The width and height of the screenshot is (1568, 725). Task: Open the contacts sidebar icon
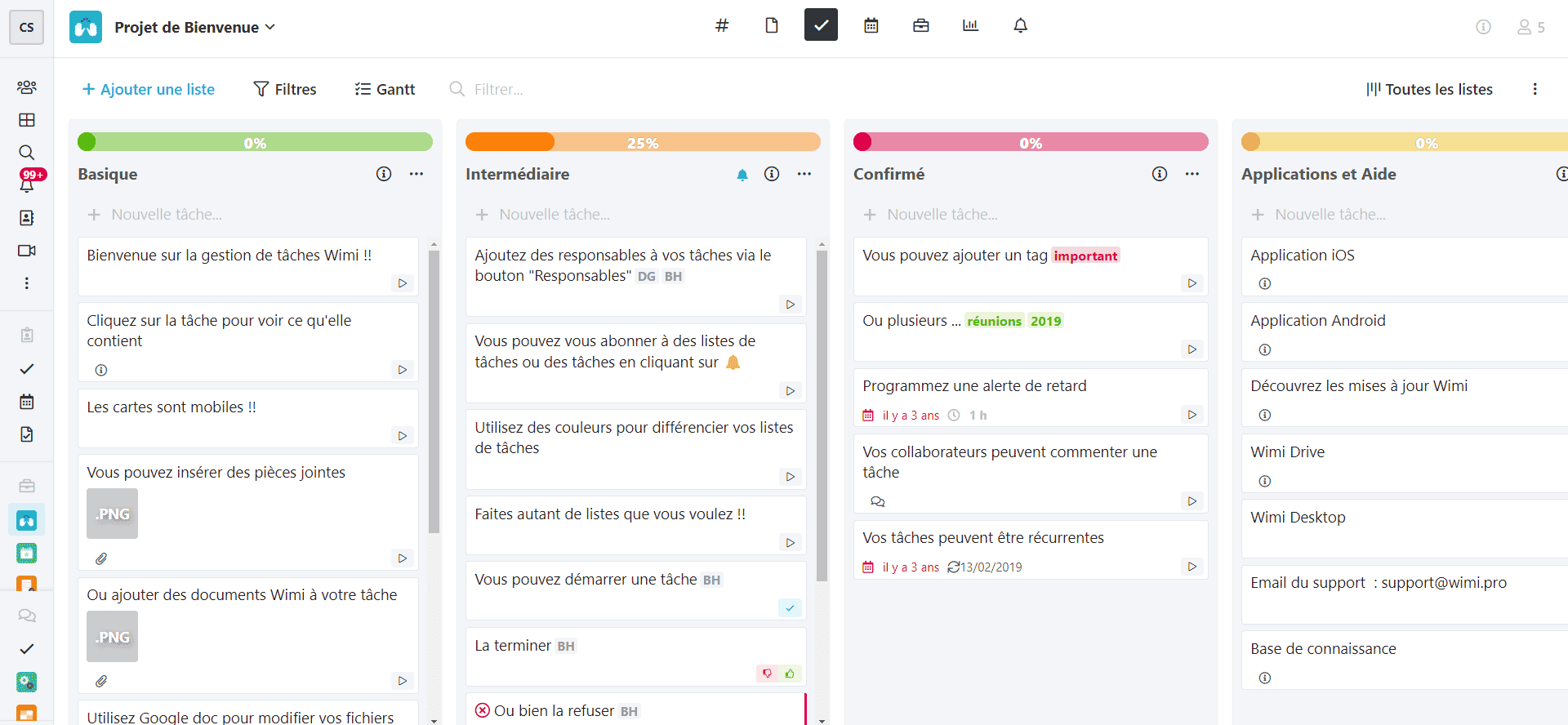coord(27,218)
